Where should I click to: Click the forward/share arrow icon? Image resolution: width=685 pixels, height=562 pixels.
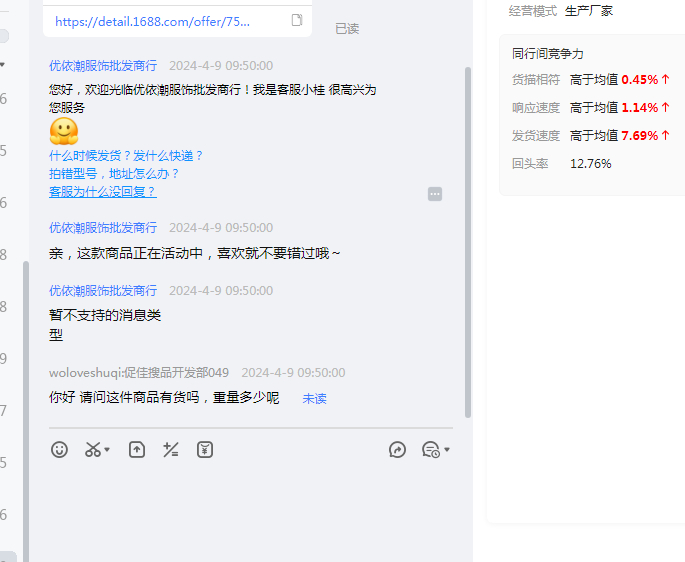pyautogui.click(x=397, y=450)
